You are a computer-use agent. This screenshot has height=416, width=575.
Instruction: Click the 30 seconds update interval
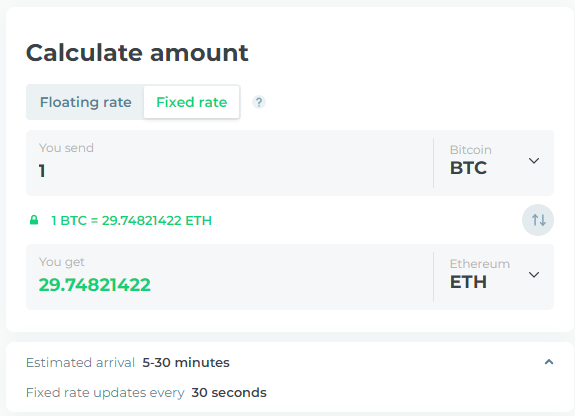tap(229, 393)
